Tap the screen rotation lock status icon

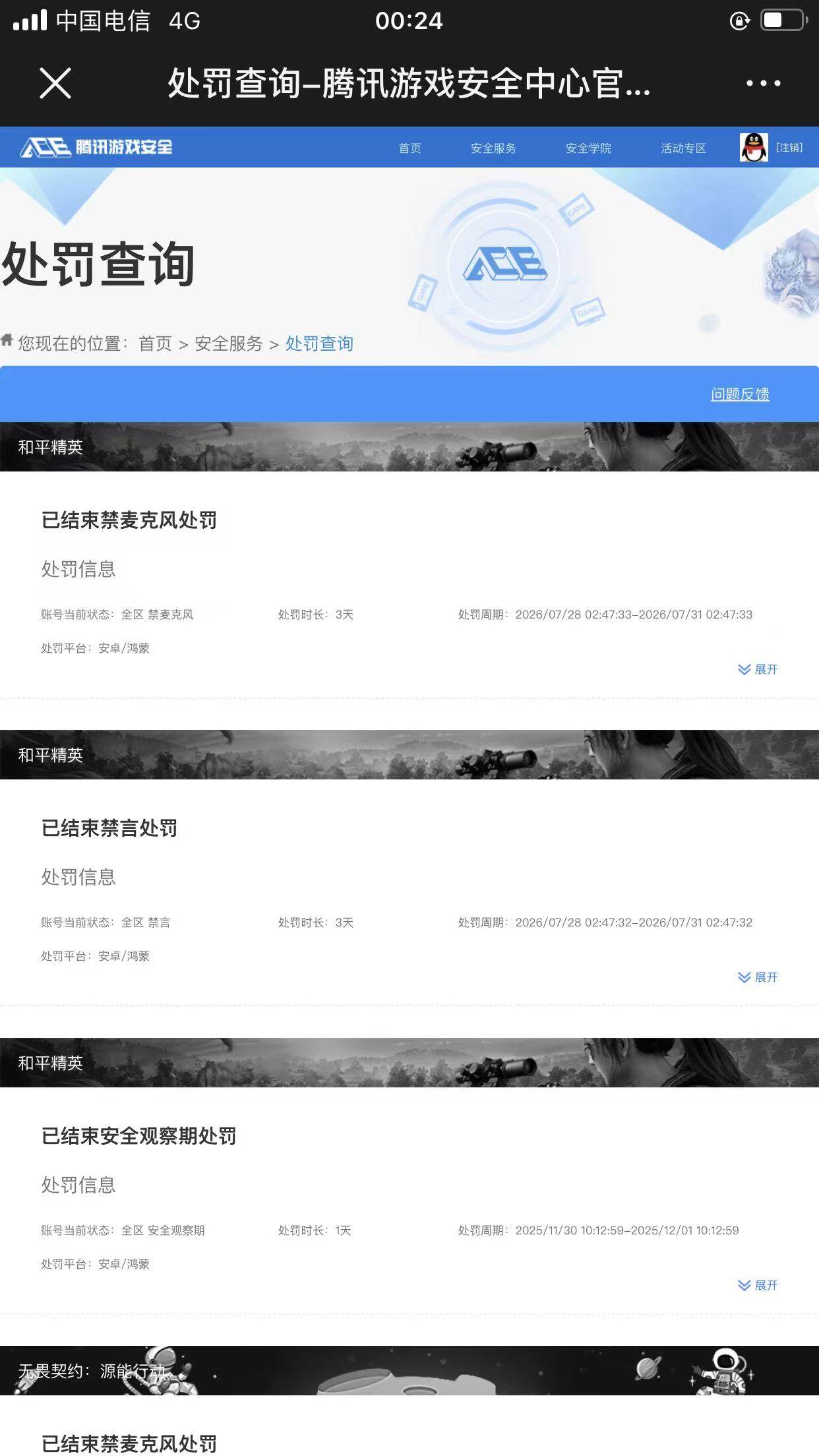pos(740,21)
